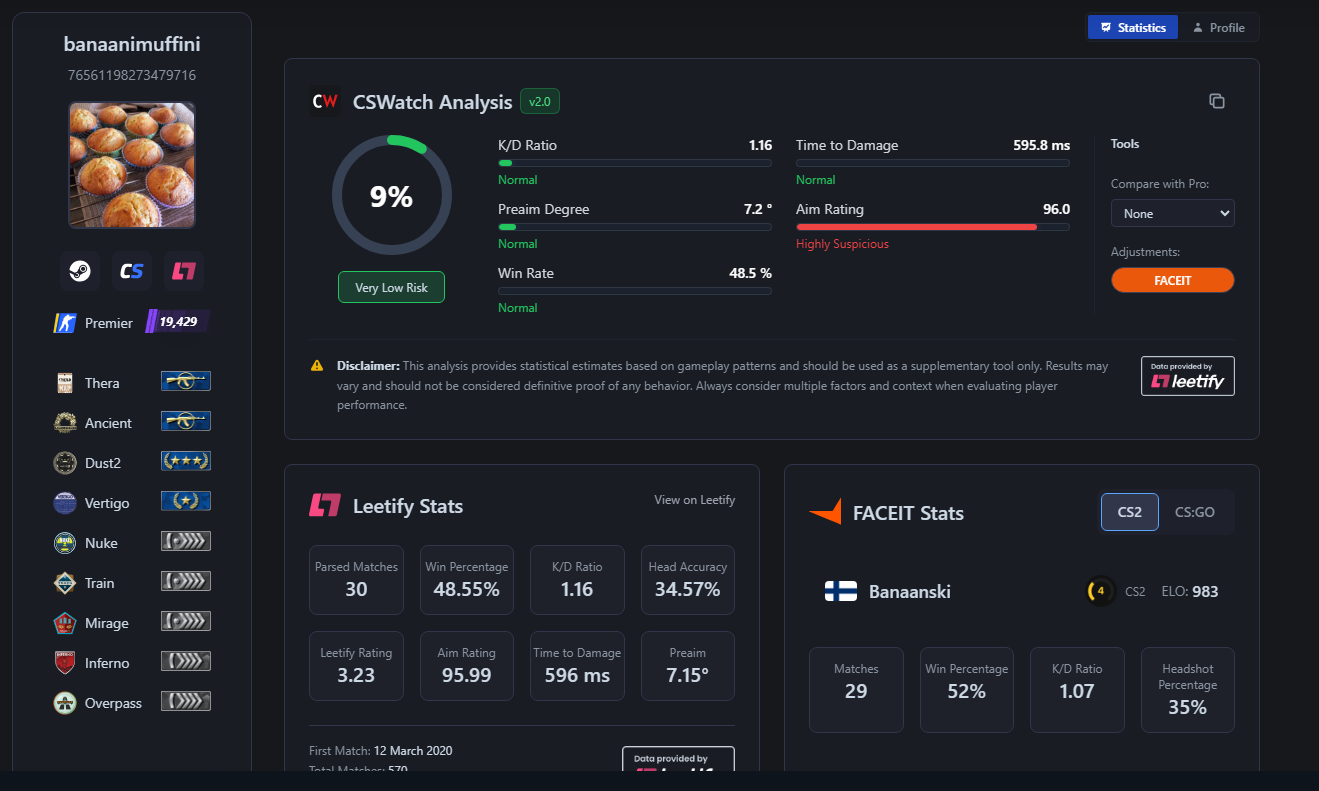Viewport: 1319px width, 791px height.
Task: Click the Mirage map icon
Action: click(x=65, y=623)
